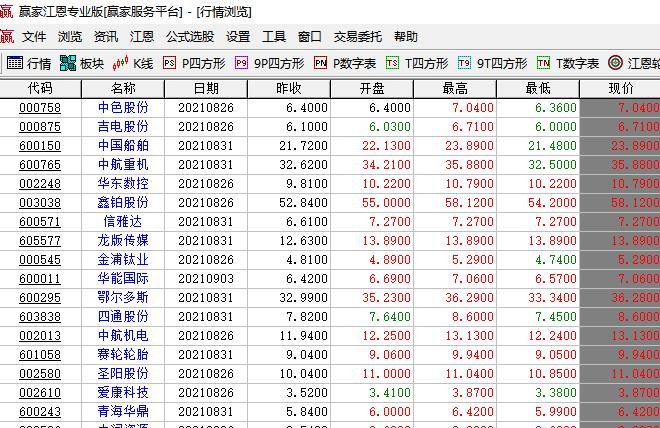The image size is (660, 428).
Task: Open stock code 605577
Action: point(40,241)
